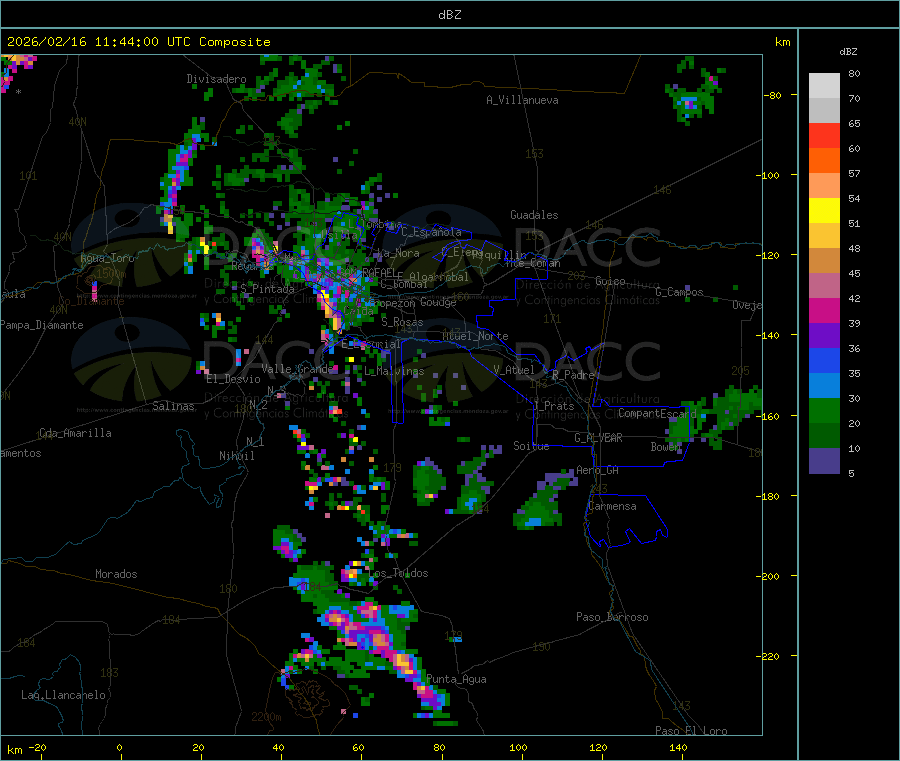Click the Cda_Amarilla place label
This screenshot has width=900, height=761.
[x=75, y=433]
